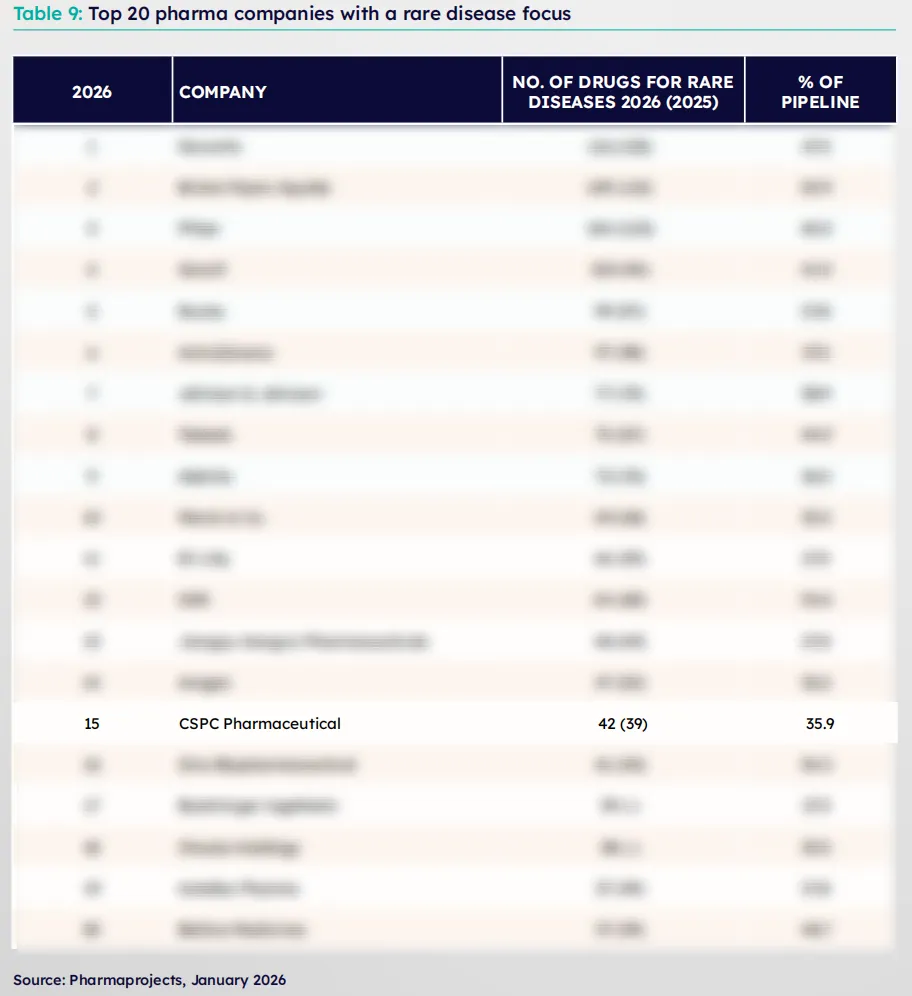The width and height of the screenshot is (912, 996).
Task: Select the "COMPANY" column header
Action: (223, 92)
